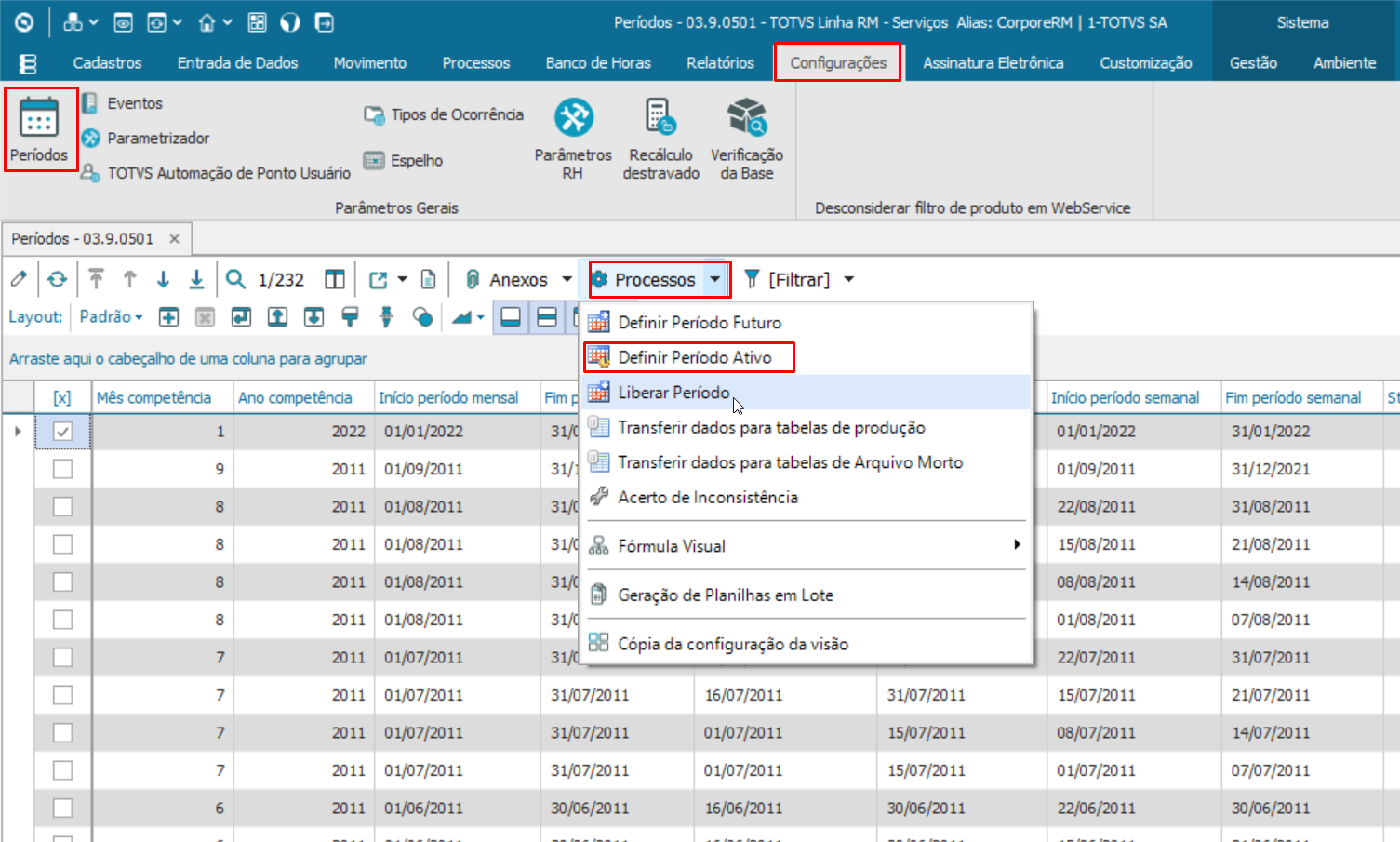Expand the Processos dropdown arrow
This screenshot has width=1400, height=842.
click(714, 279)
